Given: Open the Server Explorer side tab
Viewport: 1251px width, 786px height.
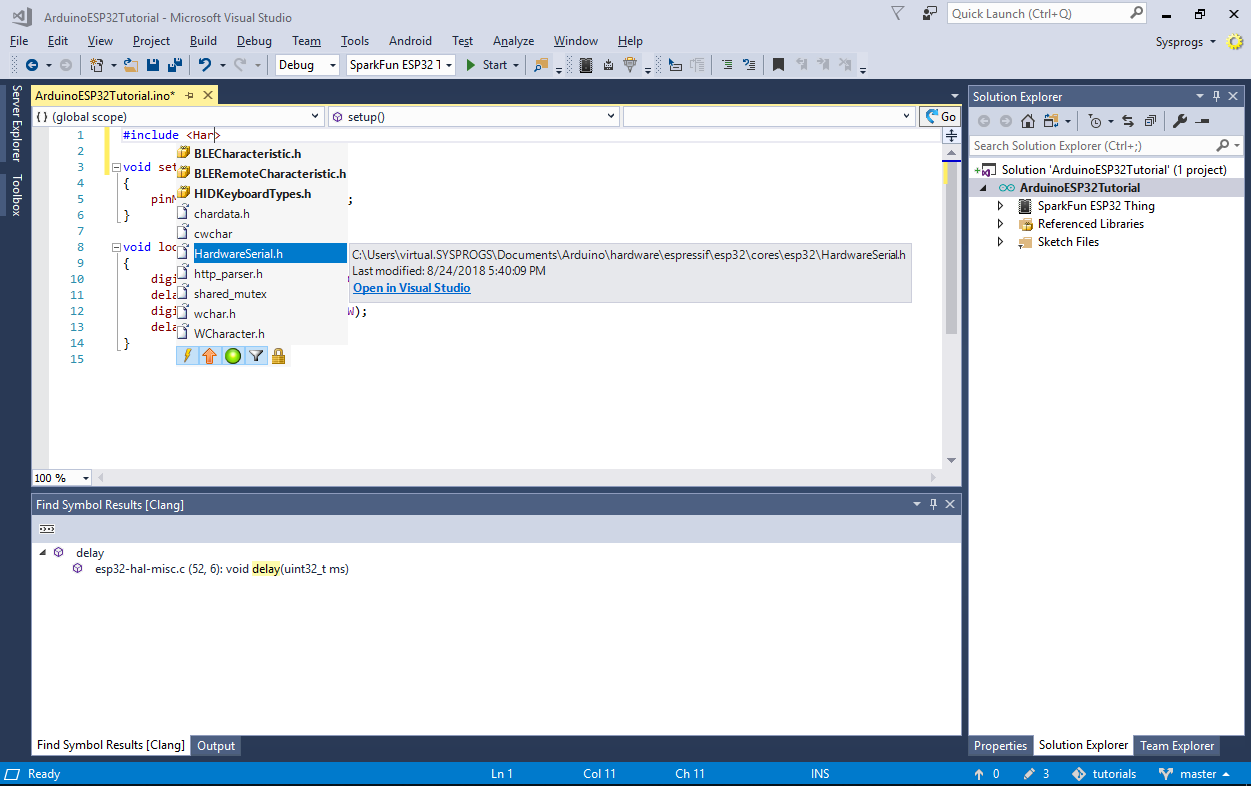Looking at the screenshot, I should pyautogui.click(x=16, y=123).
